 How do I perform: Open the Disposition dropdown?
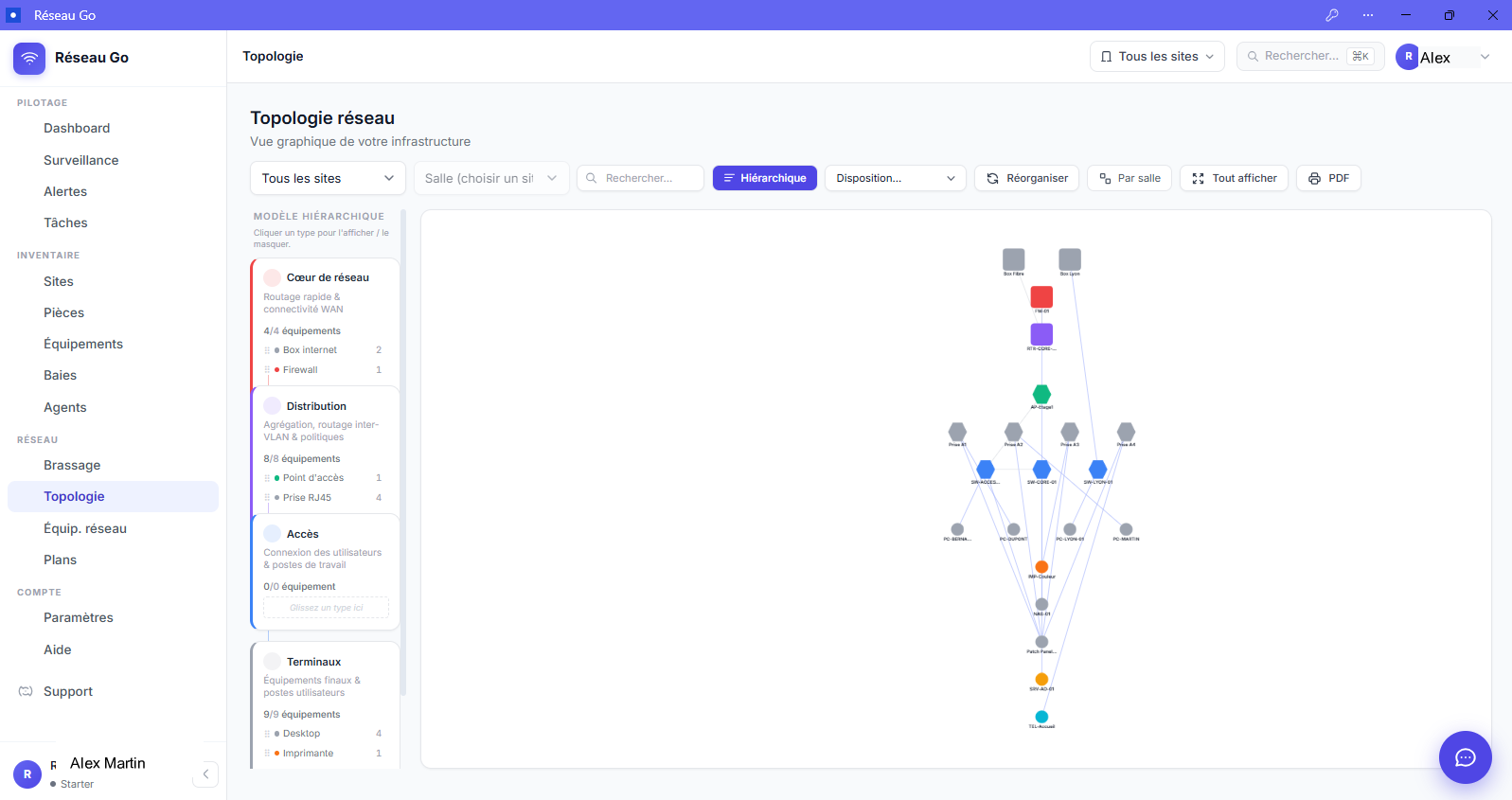pyautogui.click(x=895, y=178)
